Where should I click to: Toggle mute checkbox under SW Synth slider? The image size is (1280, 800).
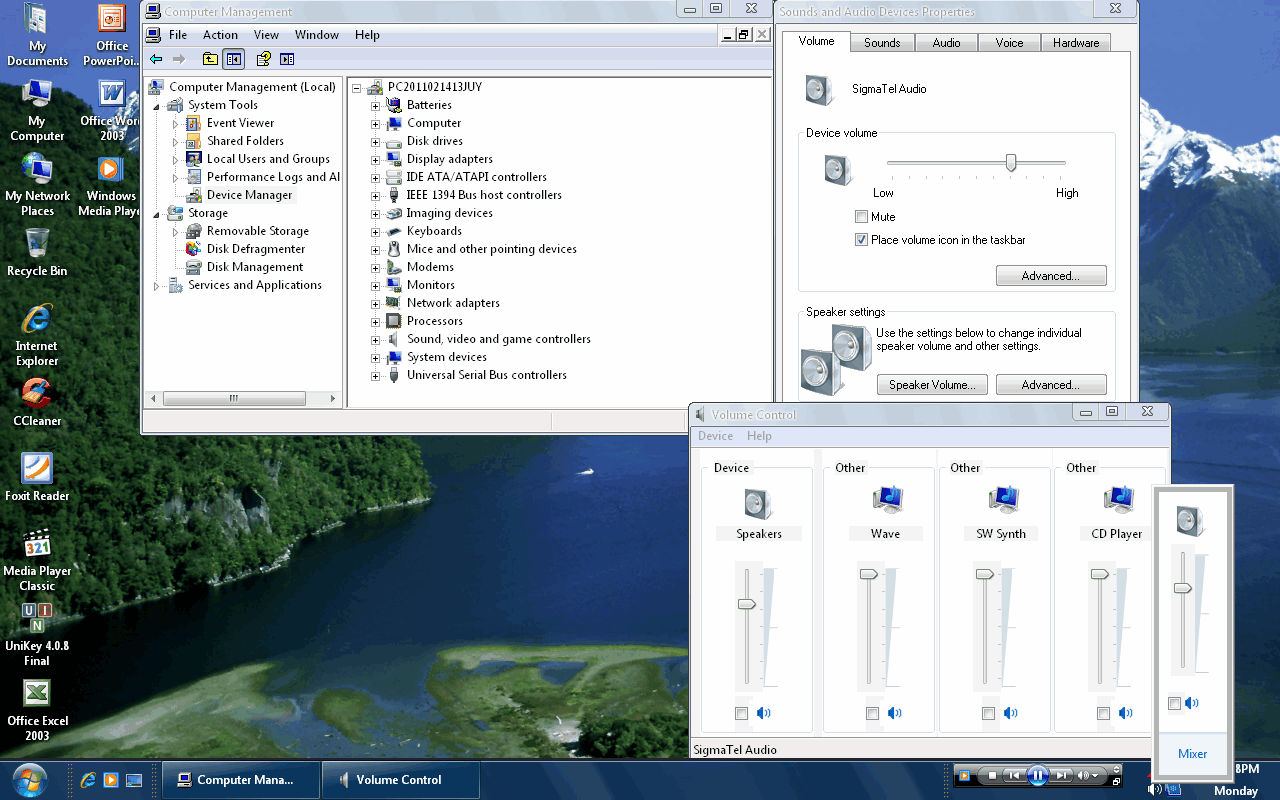click(x=989, y=713)
